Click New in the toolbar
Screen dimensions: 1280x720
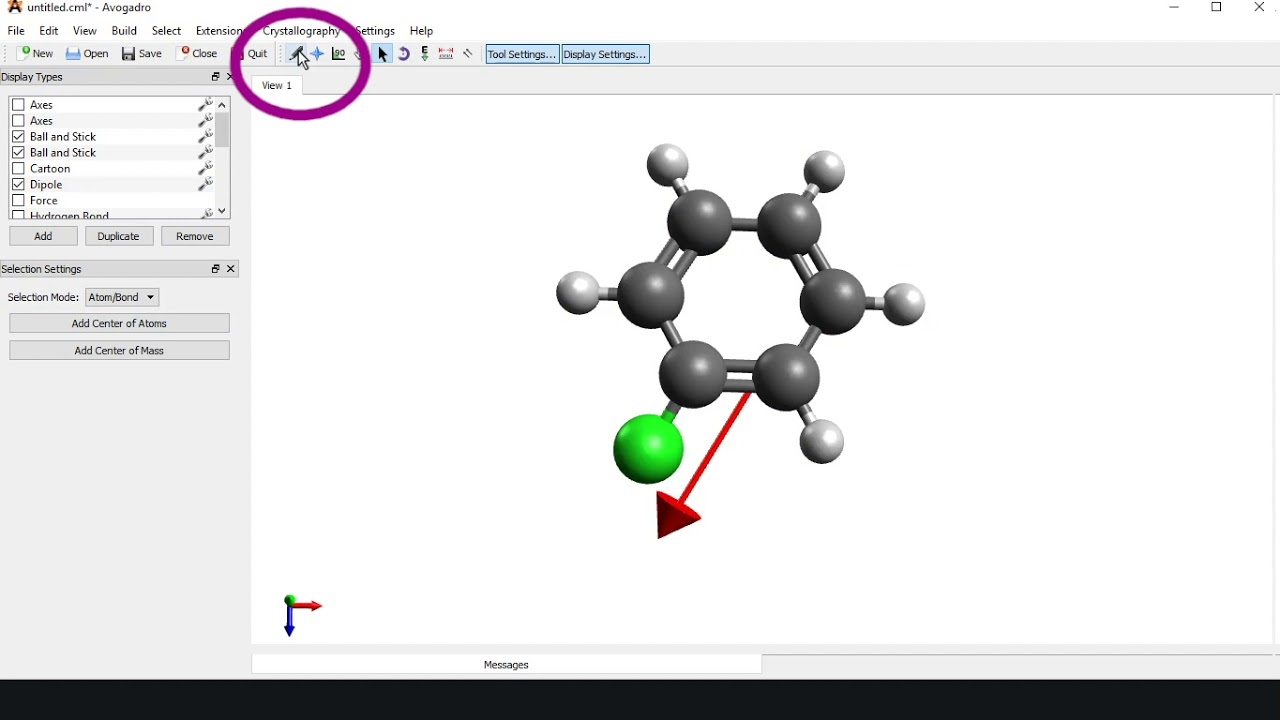pos(36,54)
